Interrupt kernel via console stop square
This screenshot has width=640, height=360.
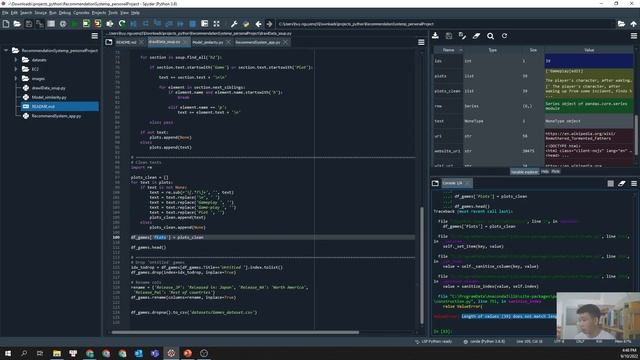(x=611, y=184)
